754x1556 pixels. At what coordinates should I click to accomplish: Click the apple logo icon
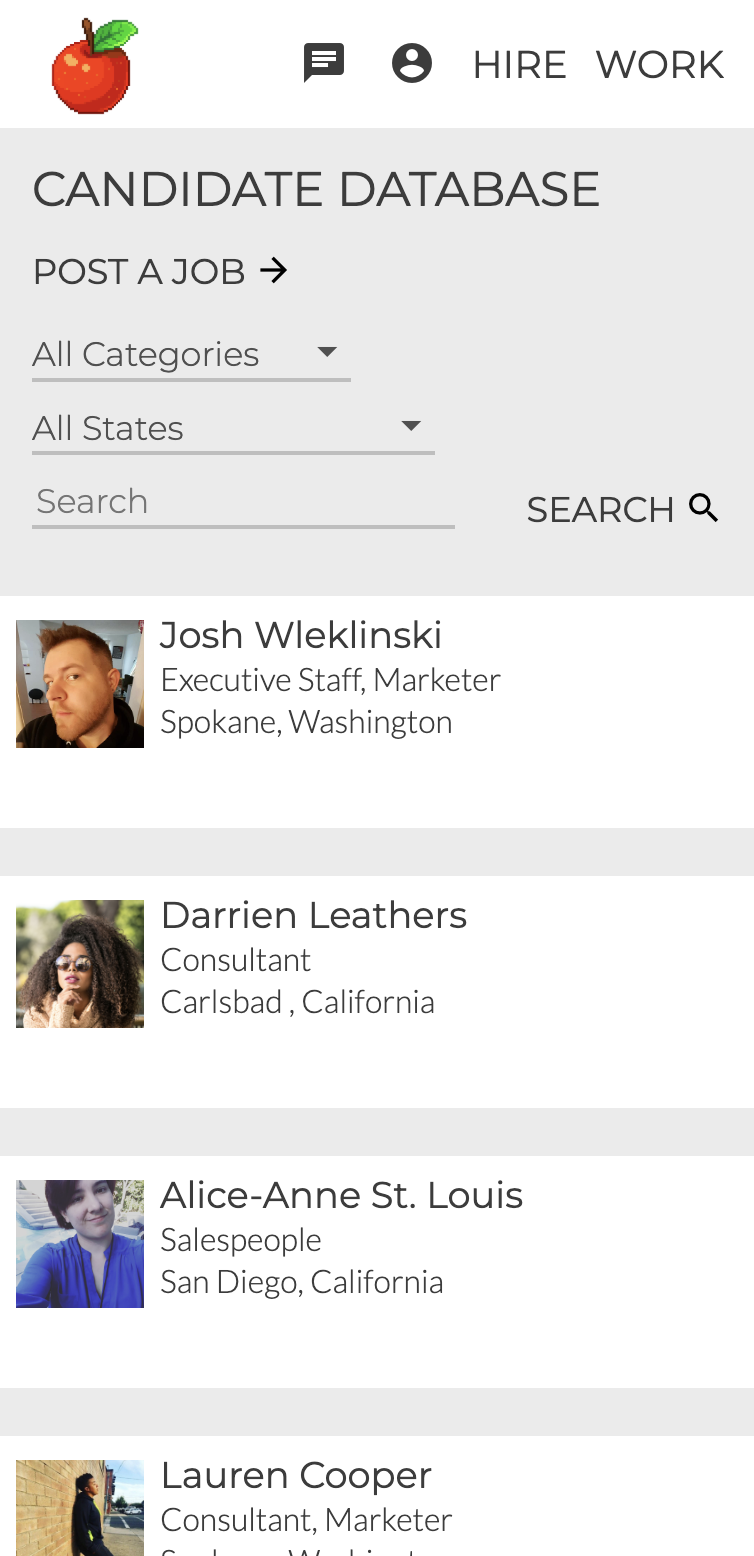click(x=94, y=65)
